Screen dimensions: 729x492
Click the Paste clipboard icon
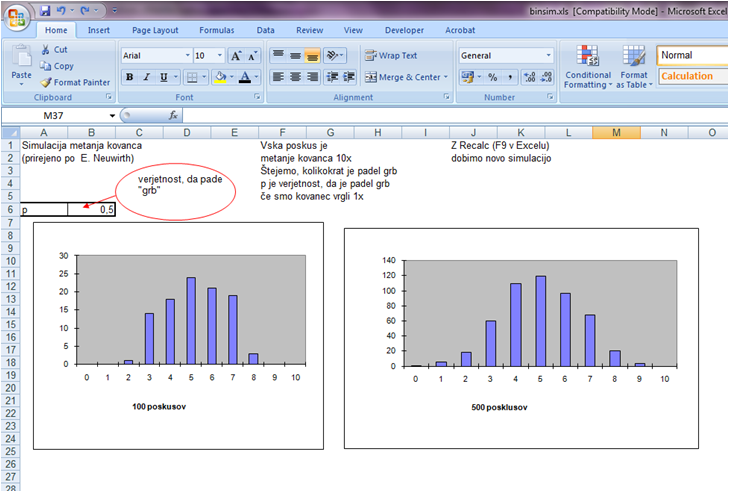tap(21, 59)
